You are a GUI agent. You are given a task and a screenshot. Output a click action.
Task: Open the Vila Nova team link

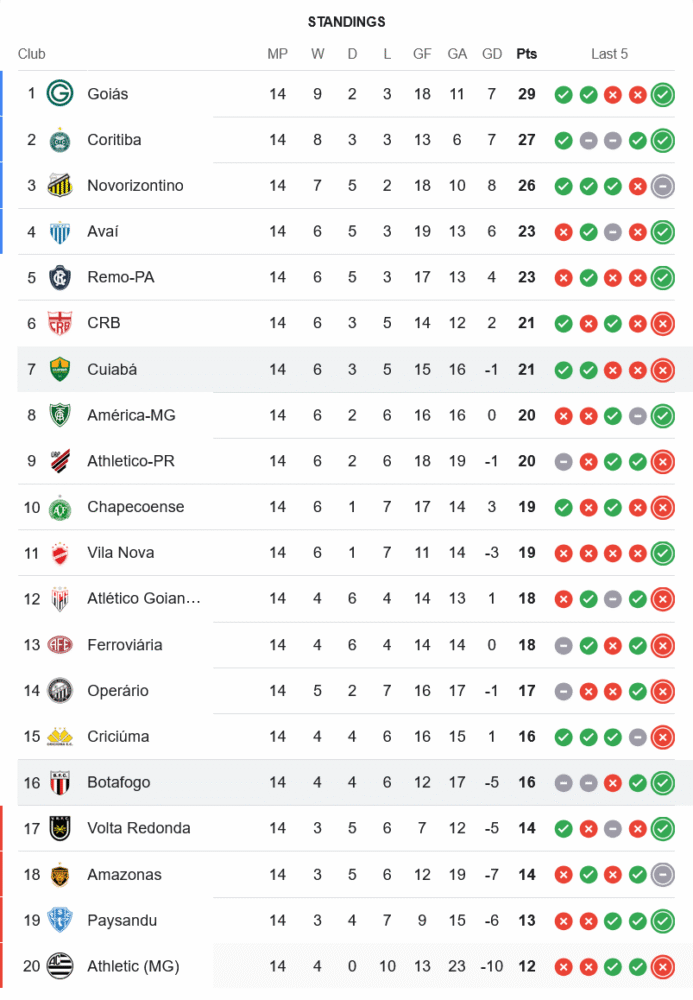coord(120,553)
